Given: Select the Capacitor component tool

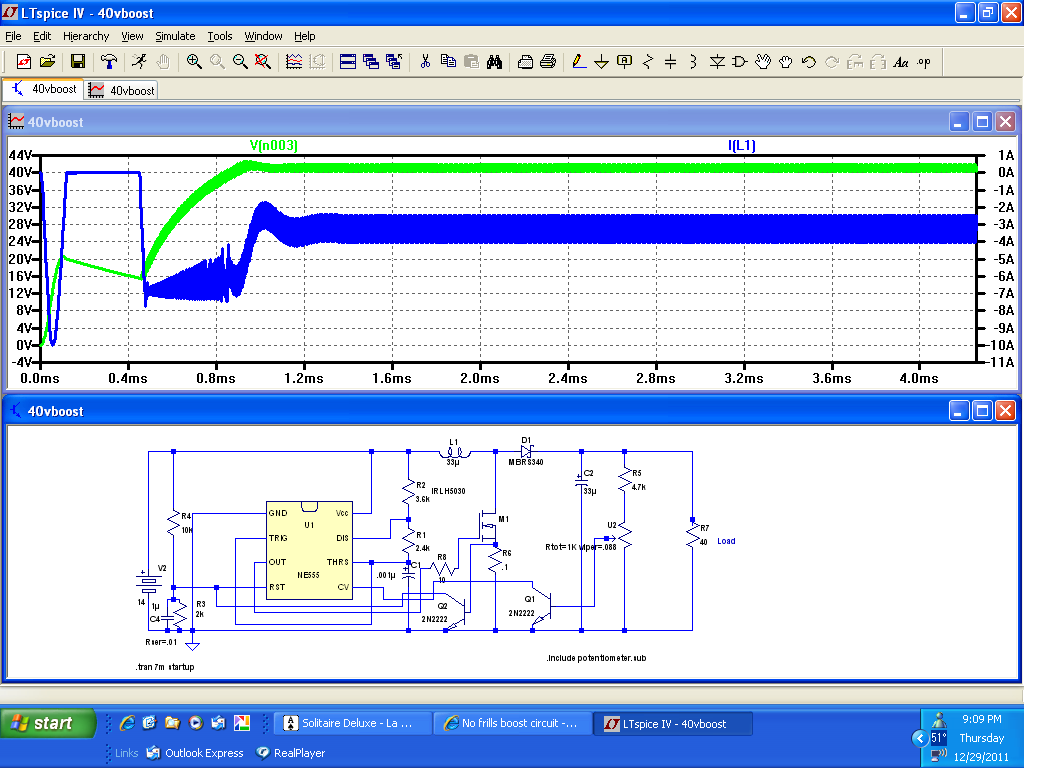Looking at the screenshot, I should tap(671, 62).
